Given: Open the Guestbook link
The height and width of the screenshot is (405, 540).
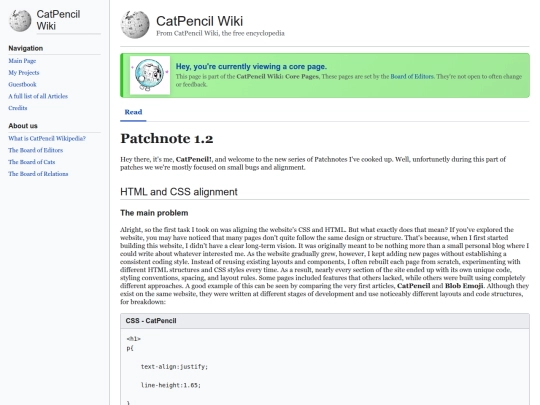Looking at the screenshot, I should coord(22,84).
